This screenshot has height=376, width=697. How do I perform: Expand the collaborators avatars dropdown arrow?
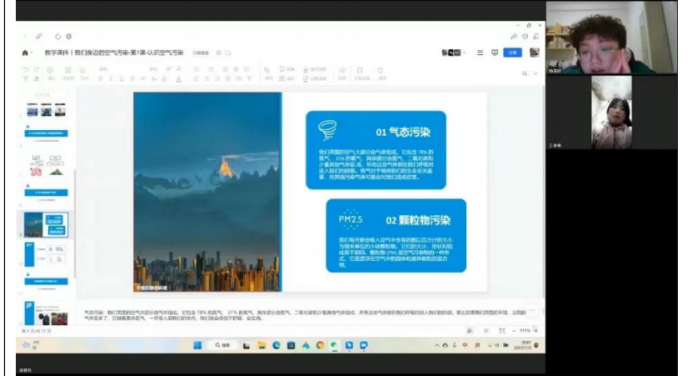point(465,53)
